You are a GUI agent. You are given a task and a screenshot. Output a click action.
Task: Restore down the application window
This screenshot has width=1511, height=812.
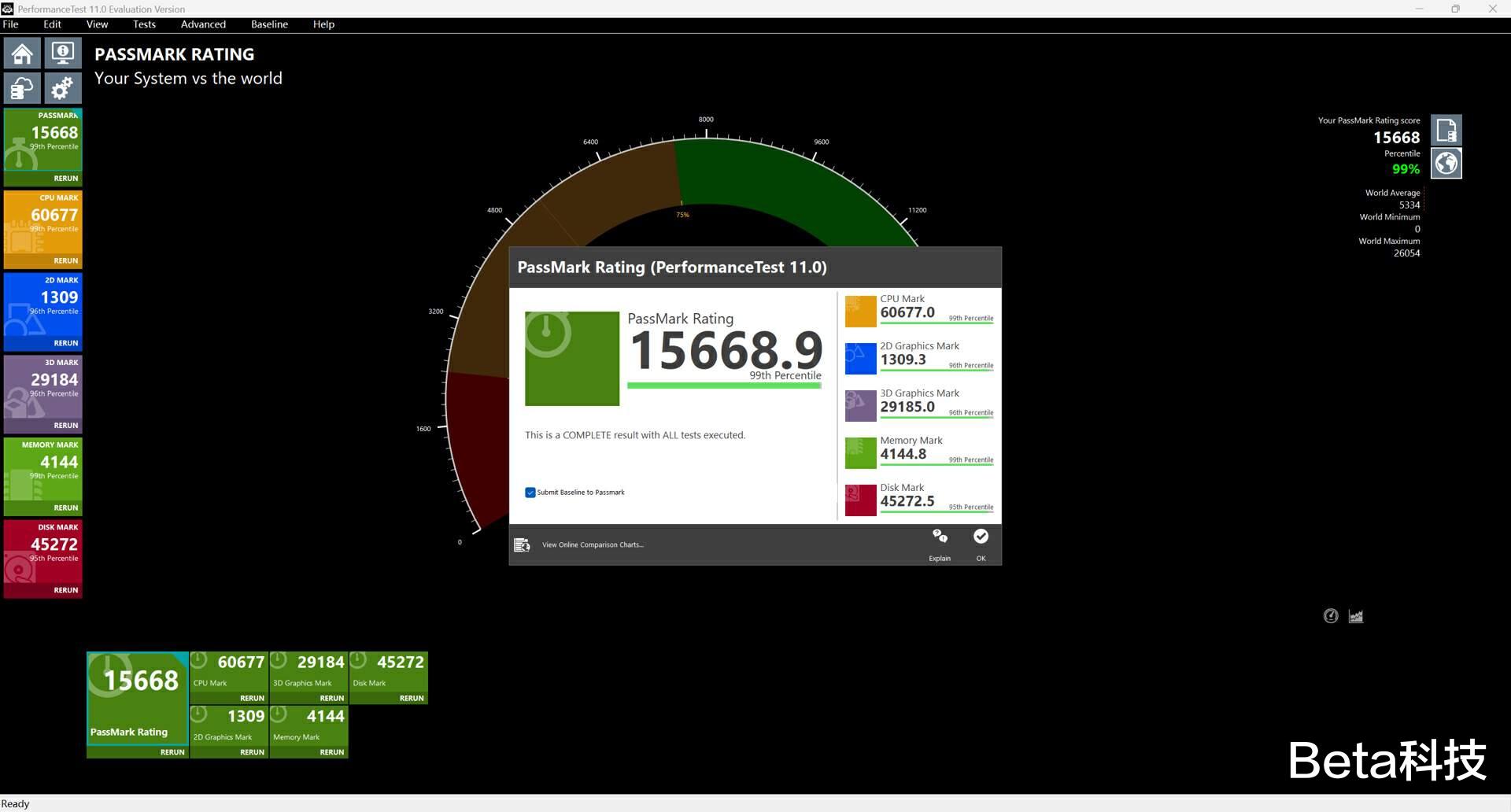(1455, 9)
